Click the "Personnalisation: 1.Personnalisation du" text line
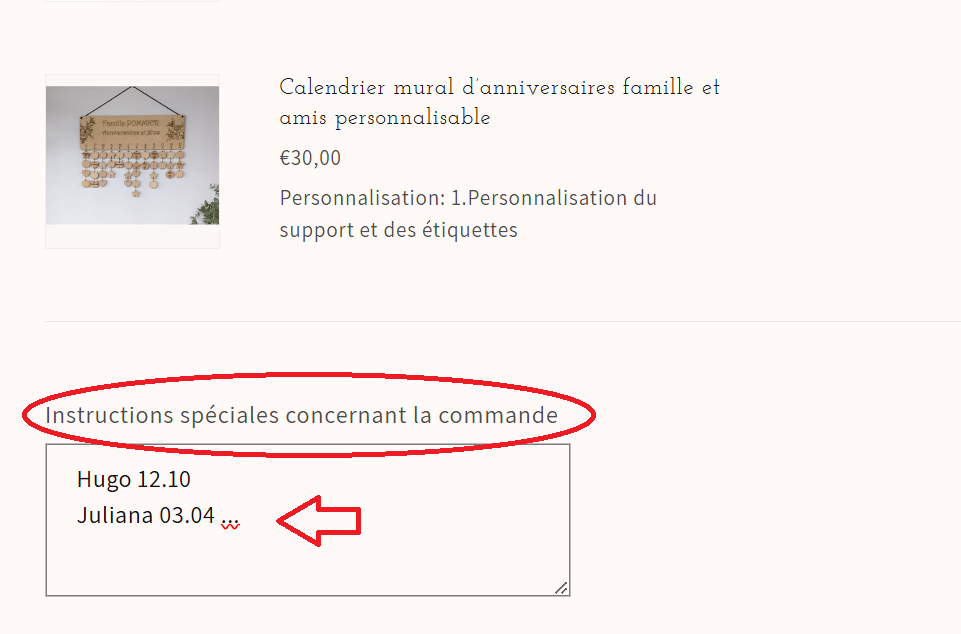This screenshot has height=634, width=961. (468, 198)
